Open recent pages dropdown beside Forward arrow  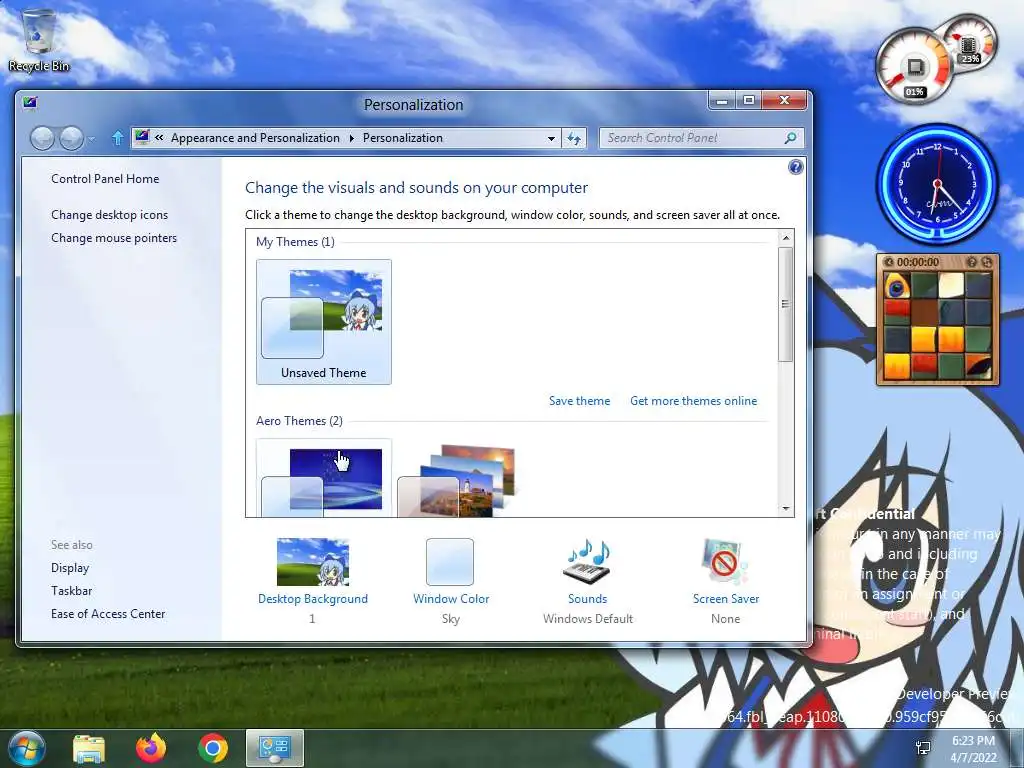pyautogui.click(x=91, y=138)
